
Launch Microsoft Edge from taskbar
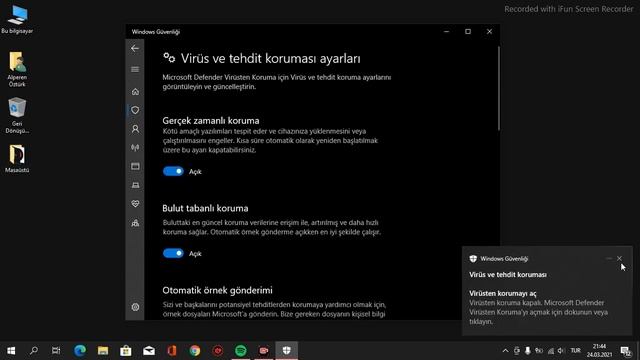coord(80,351)
